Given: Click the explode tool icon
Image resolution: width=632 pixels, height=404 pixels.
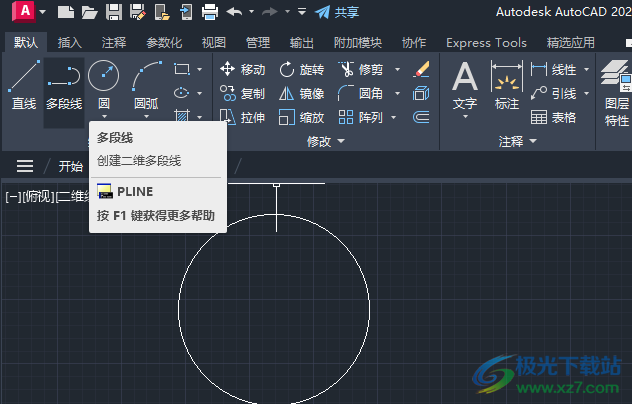Looking at the screenshot, I should tap(422, 93).
